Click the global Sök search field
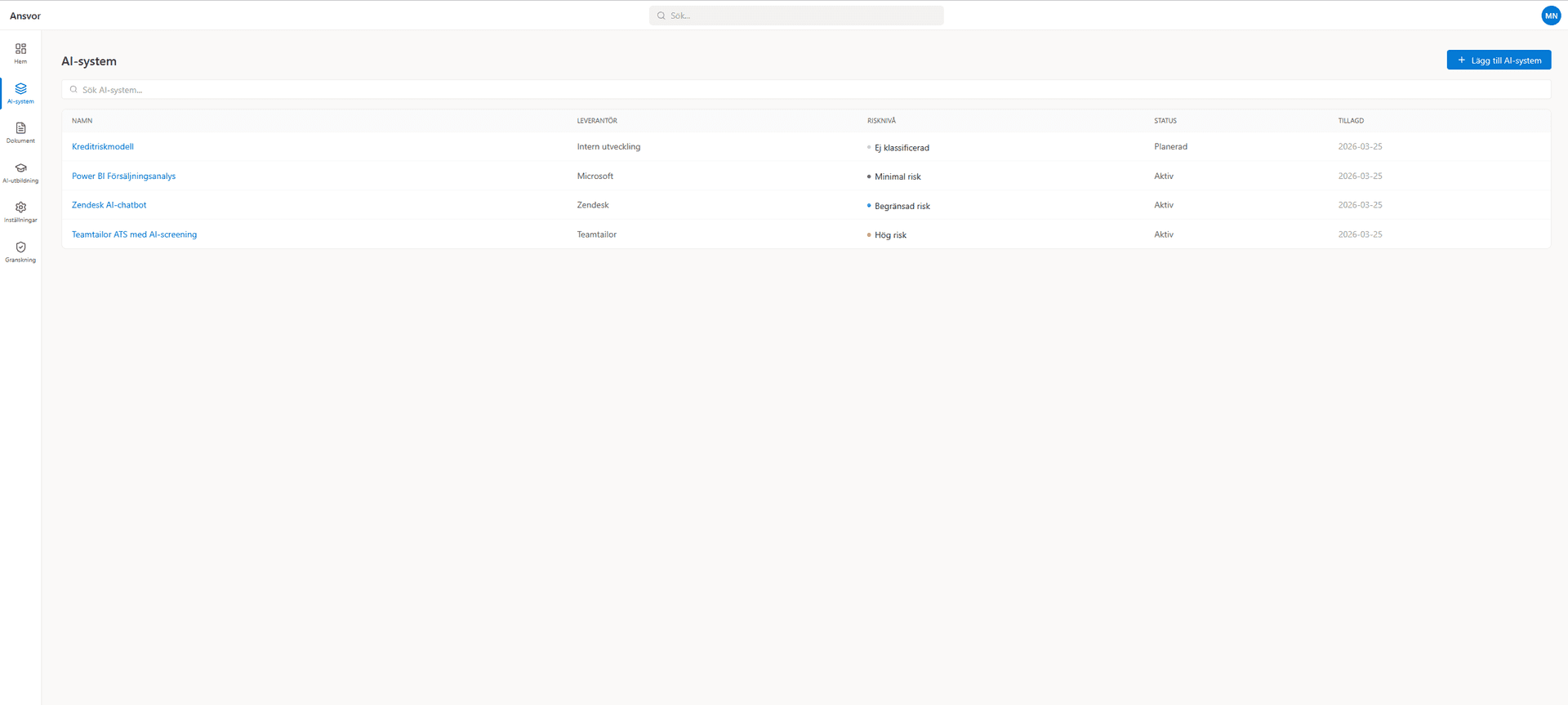Viewport: 1568px width, 705px height. click(796, 16)
